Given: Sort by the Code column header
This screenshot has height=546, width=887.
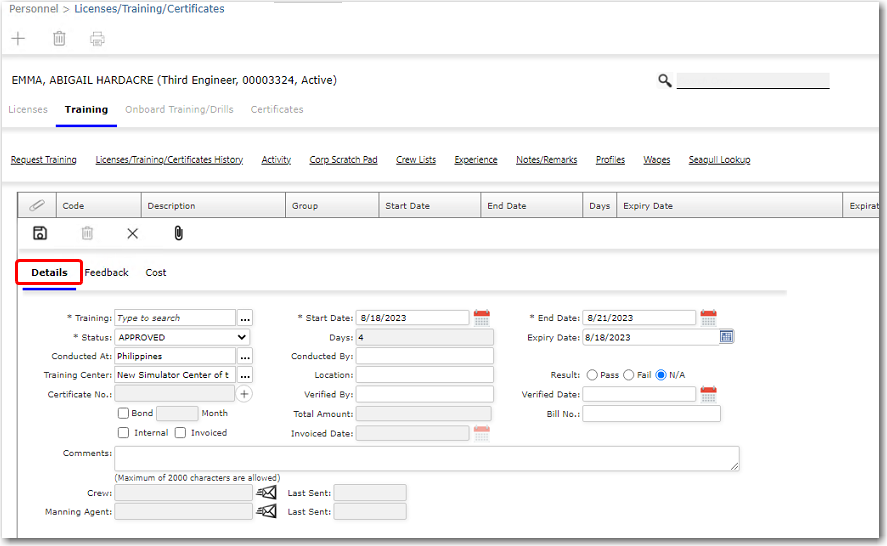Looking at the screenshot, I should tap(98, 205).
